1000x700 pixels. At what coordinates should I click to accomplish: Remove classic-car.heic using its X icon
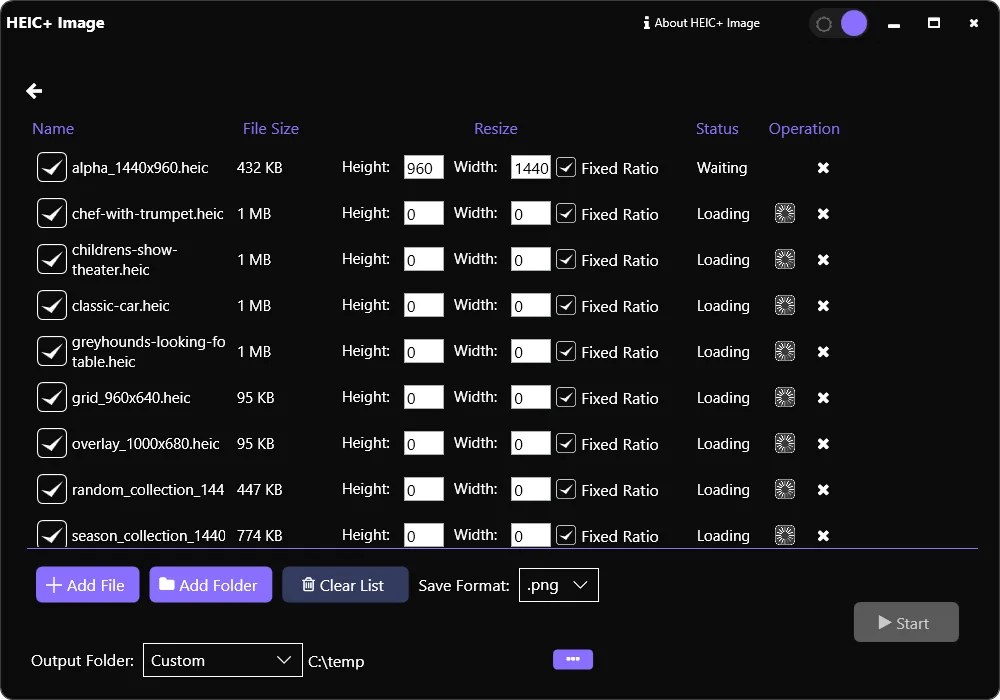tap(823, 305)
